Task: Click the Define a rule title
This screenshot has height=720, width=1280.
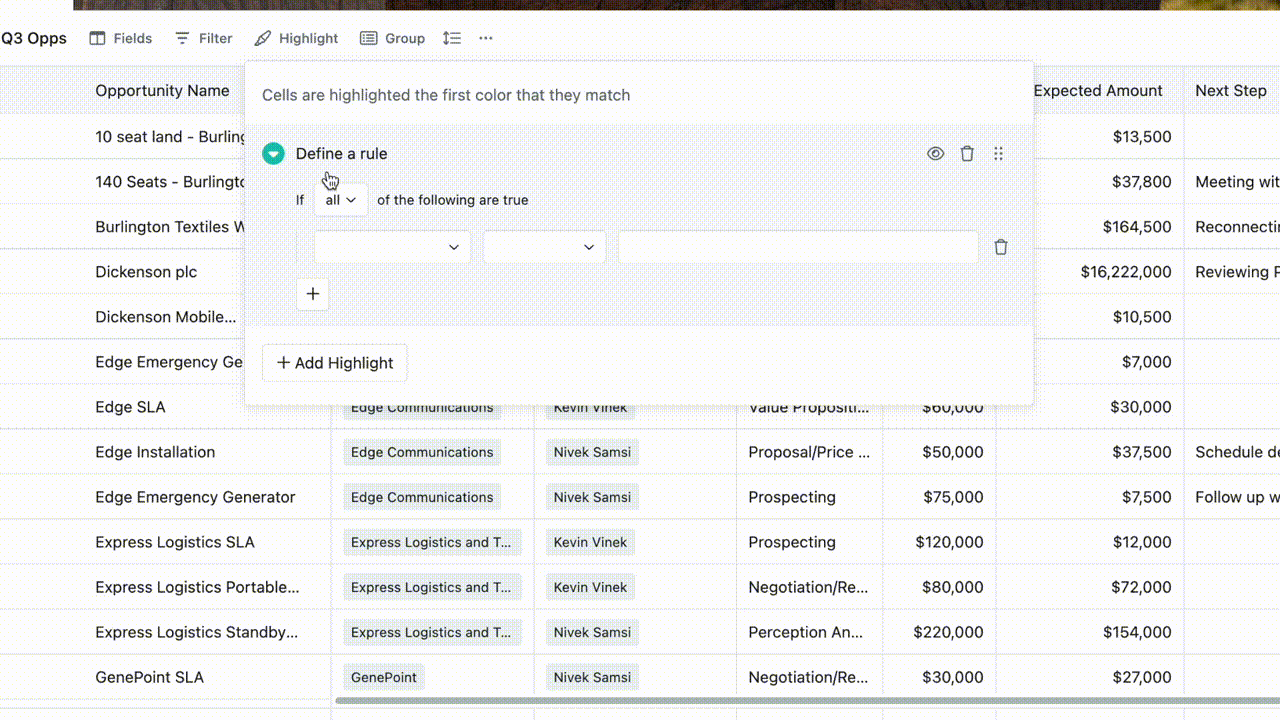Action: 342,153
